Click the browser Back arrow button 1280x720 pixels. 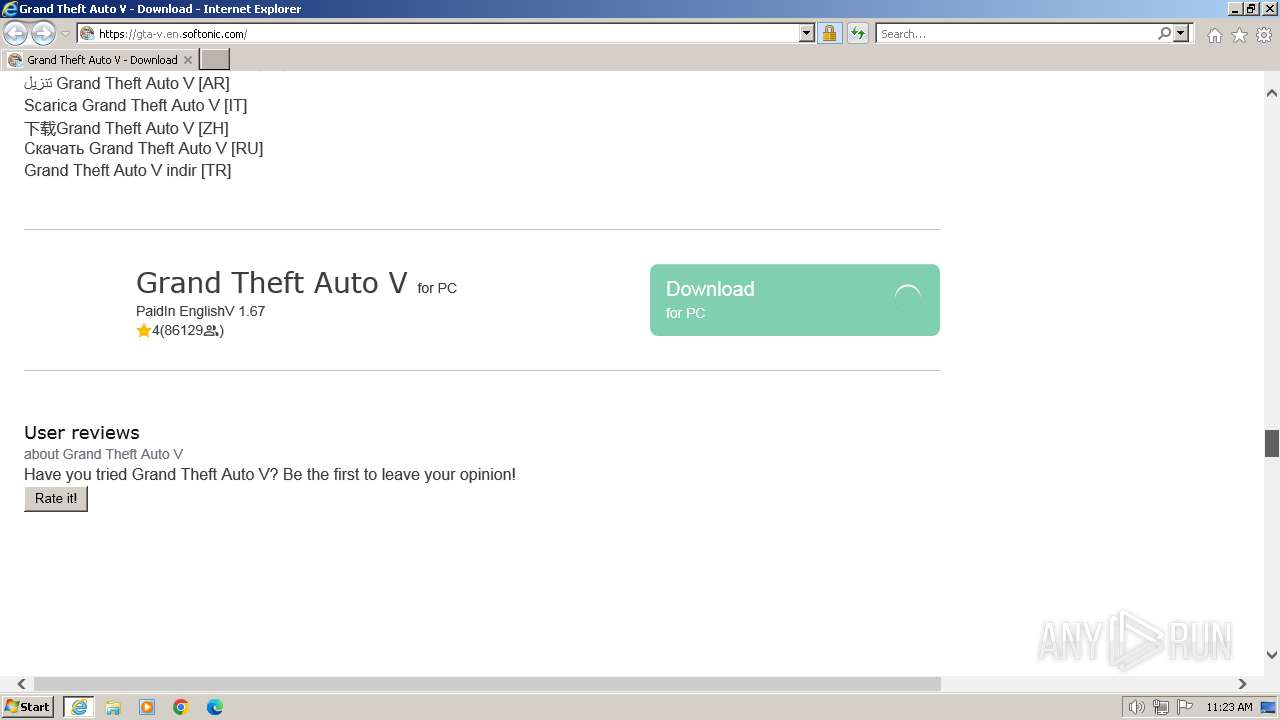[x=15, y=33]
